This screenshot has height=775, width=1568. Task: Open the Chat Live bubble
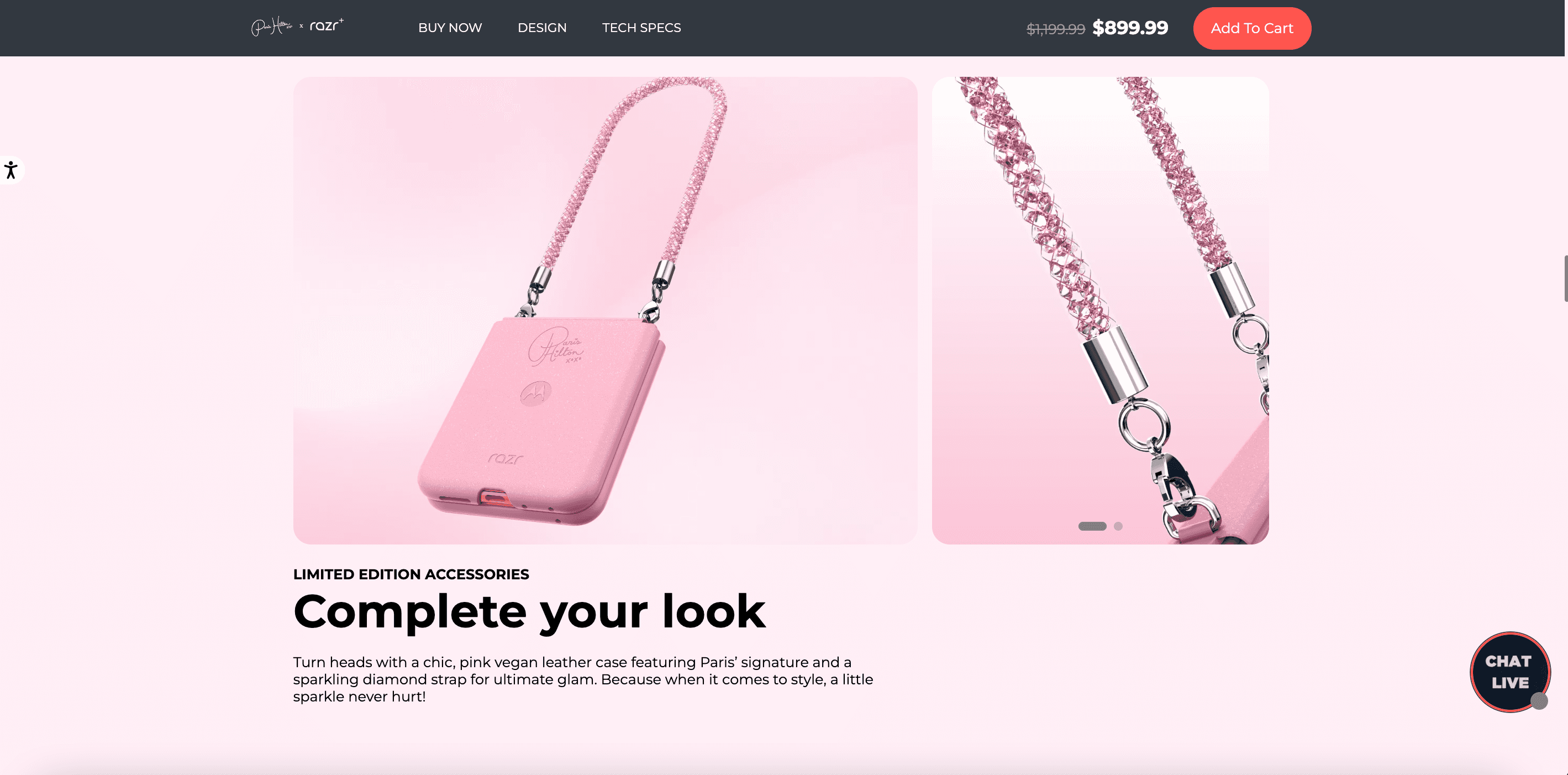[x=1509, y=672]
